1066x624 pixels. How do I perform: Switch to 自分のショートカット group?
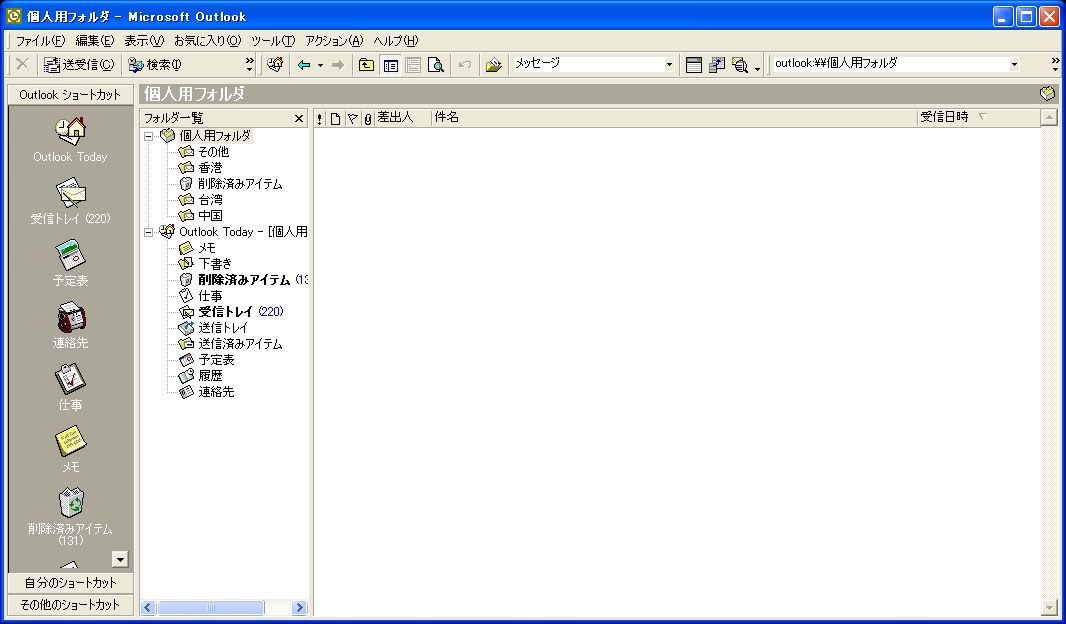[70, 582]
